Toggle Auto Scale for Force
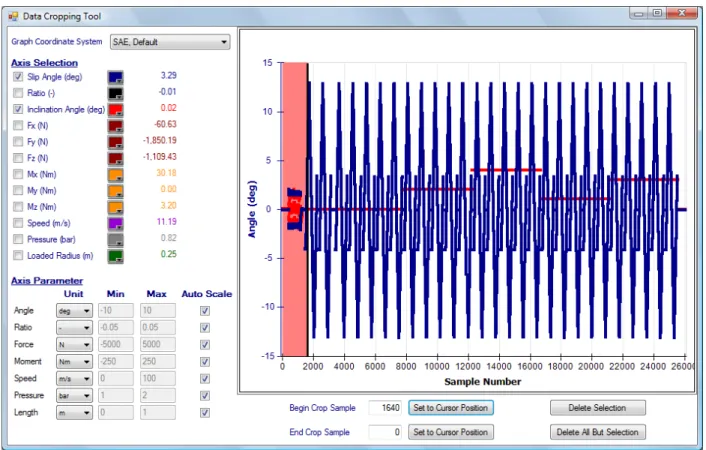Viewport: 706px width, 450px height. [x=205, y=345]
